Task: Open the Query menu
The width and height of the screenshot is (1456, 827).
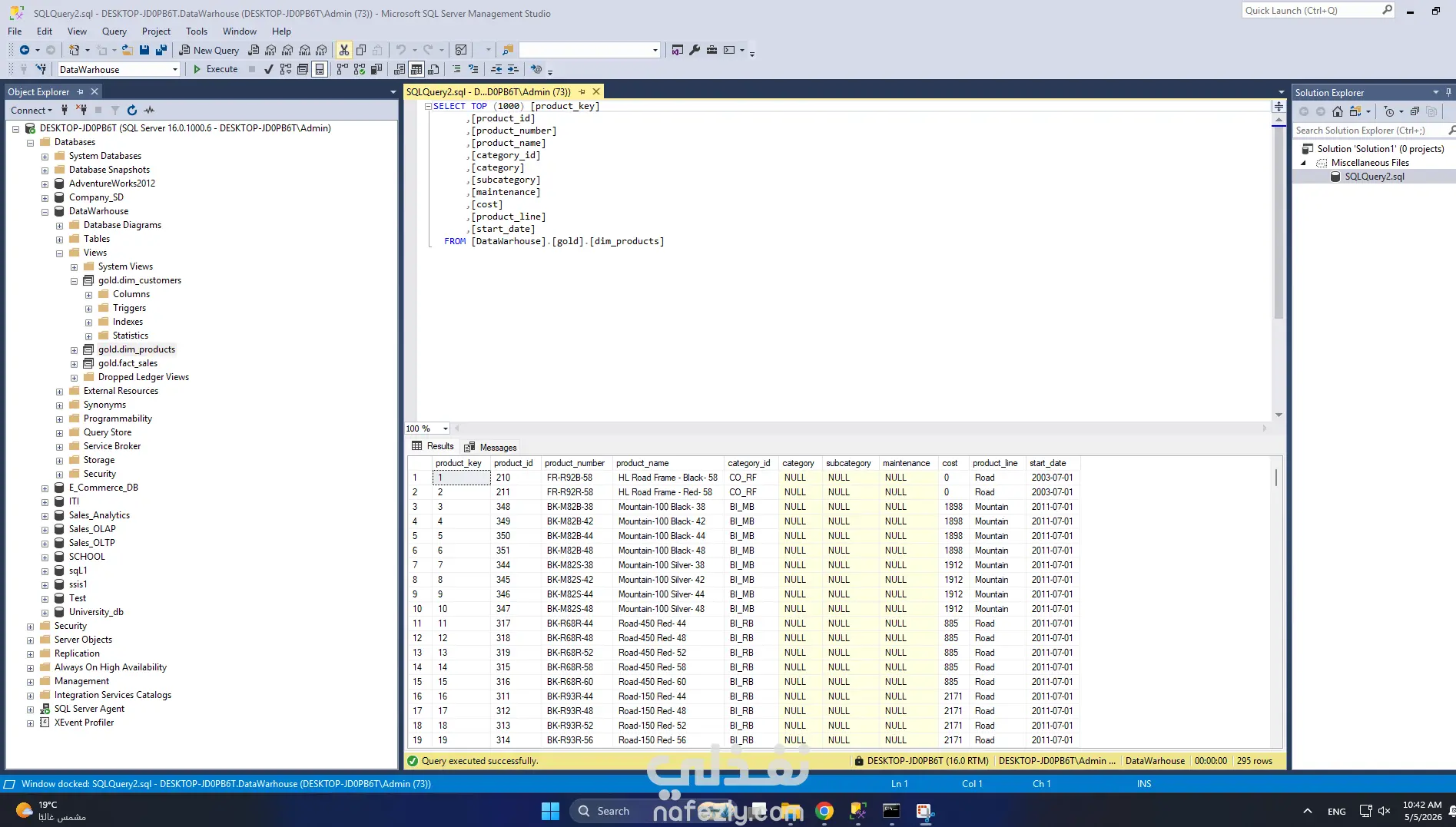Action: coord(114,31)
